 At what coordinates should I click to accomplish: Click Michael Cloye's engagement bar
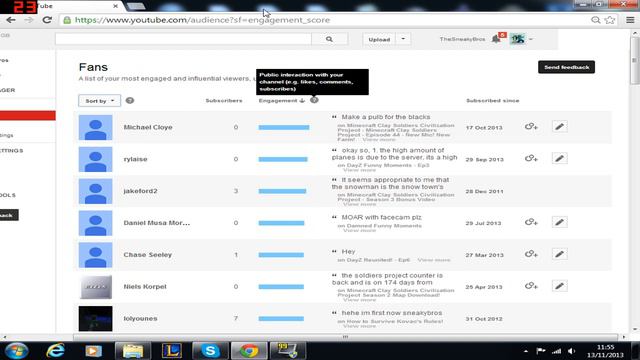[284, 127]
